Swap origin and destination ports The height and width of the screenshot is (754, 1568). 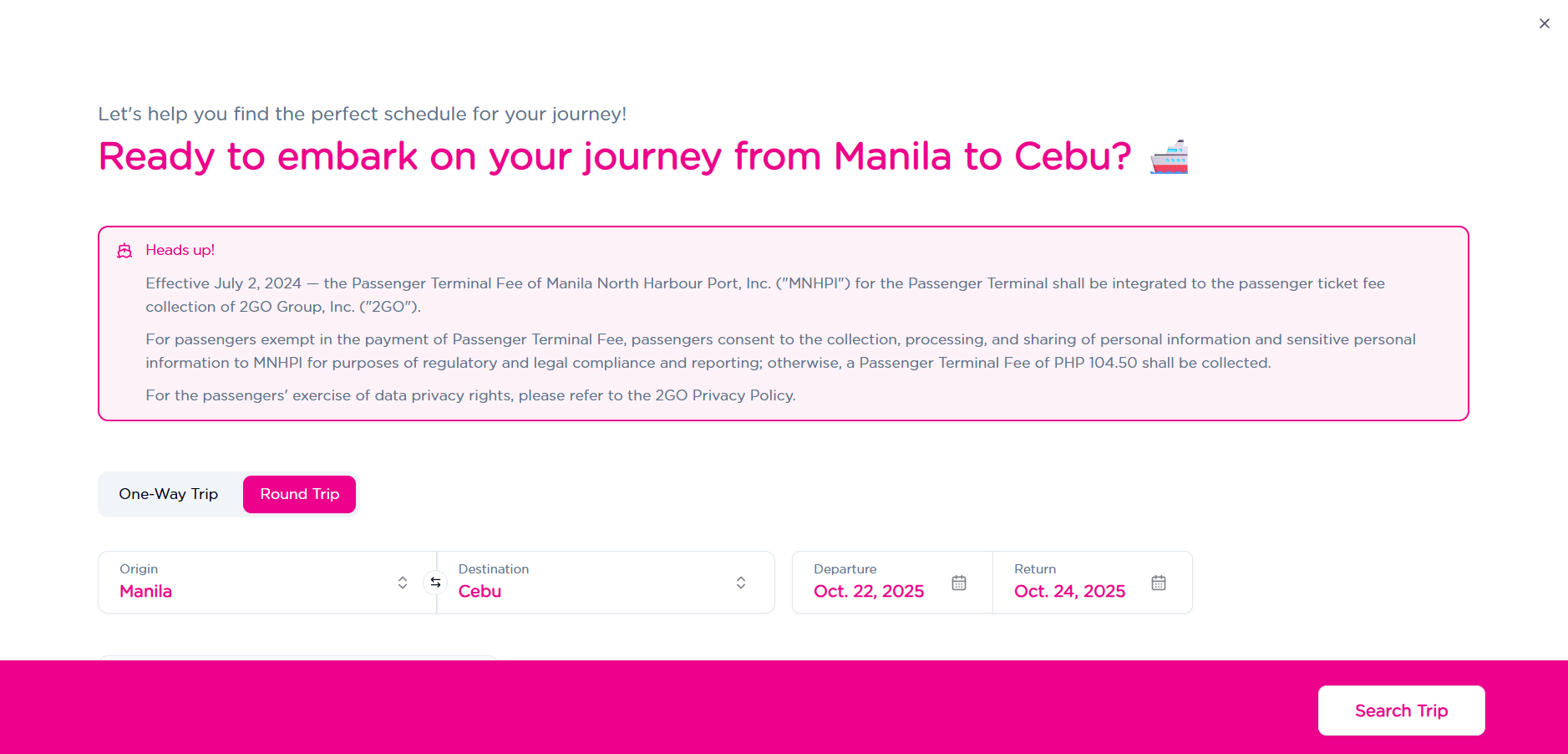pyautogui.click(x=435, y=583)
